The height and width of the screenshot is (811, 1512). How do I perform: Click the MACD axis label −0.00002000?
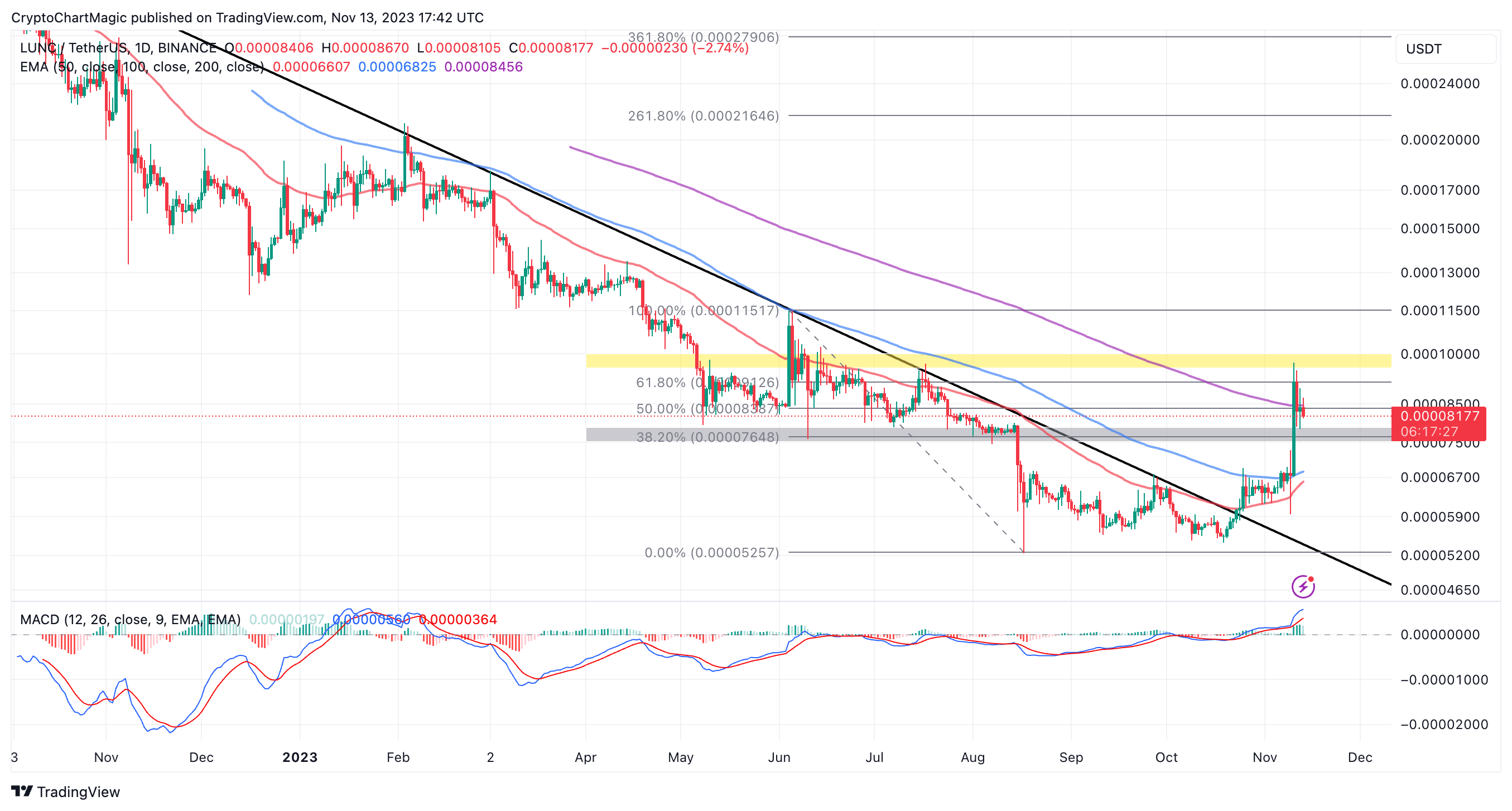(x=1444, y=724)
